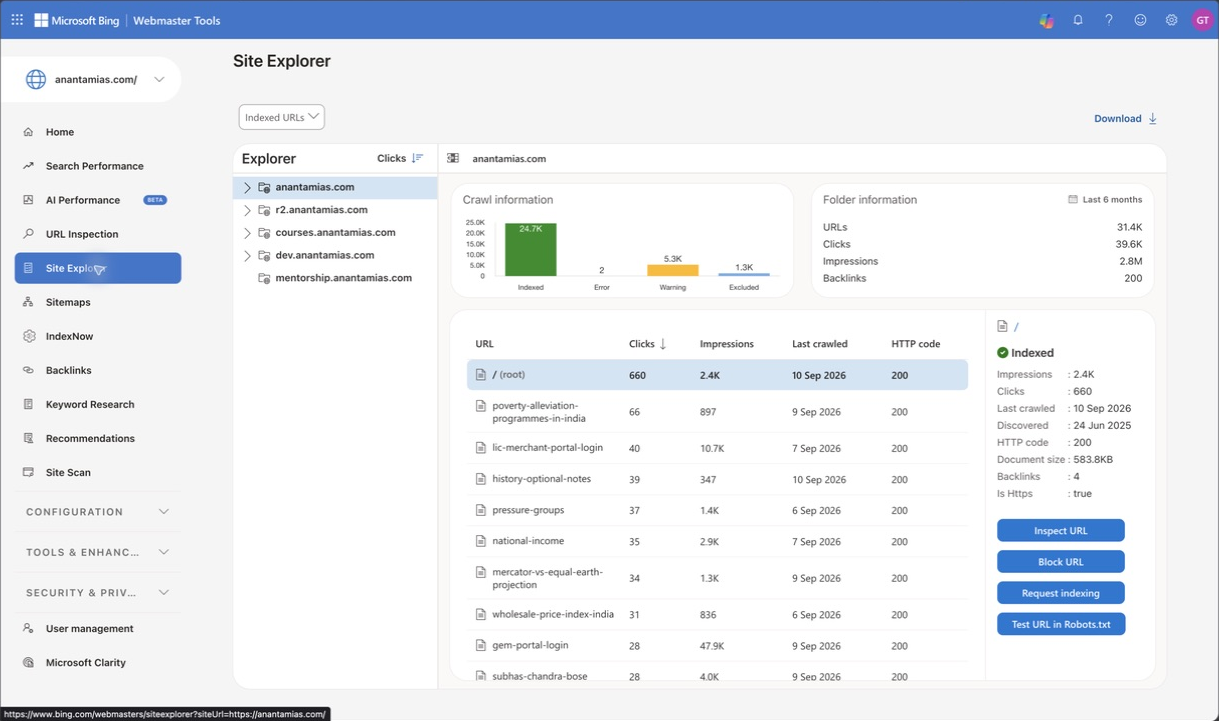Click the green Indexed bar in chart

click(x=531, y=249)
